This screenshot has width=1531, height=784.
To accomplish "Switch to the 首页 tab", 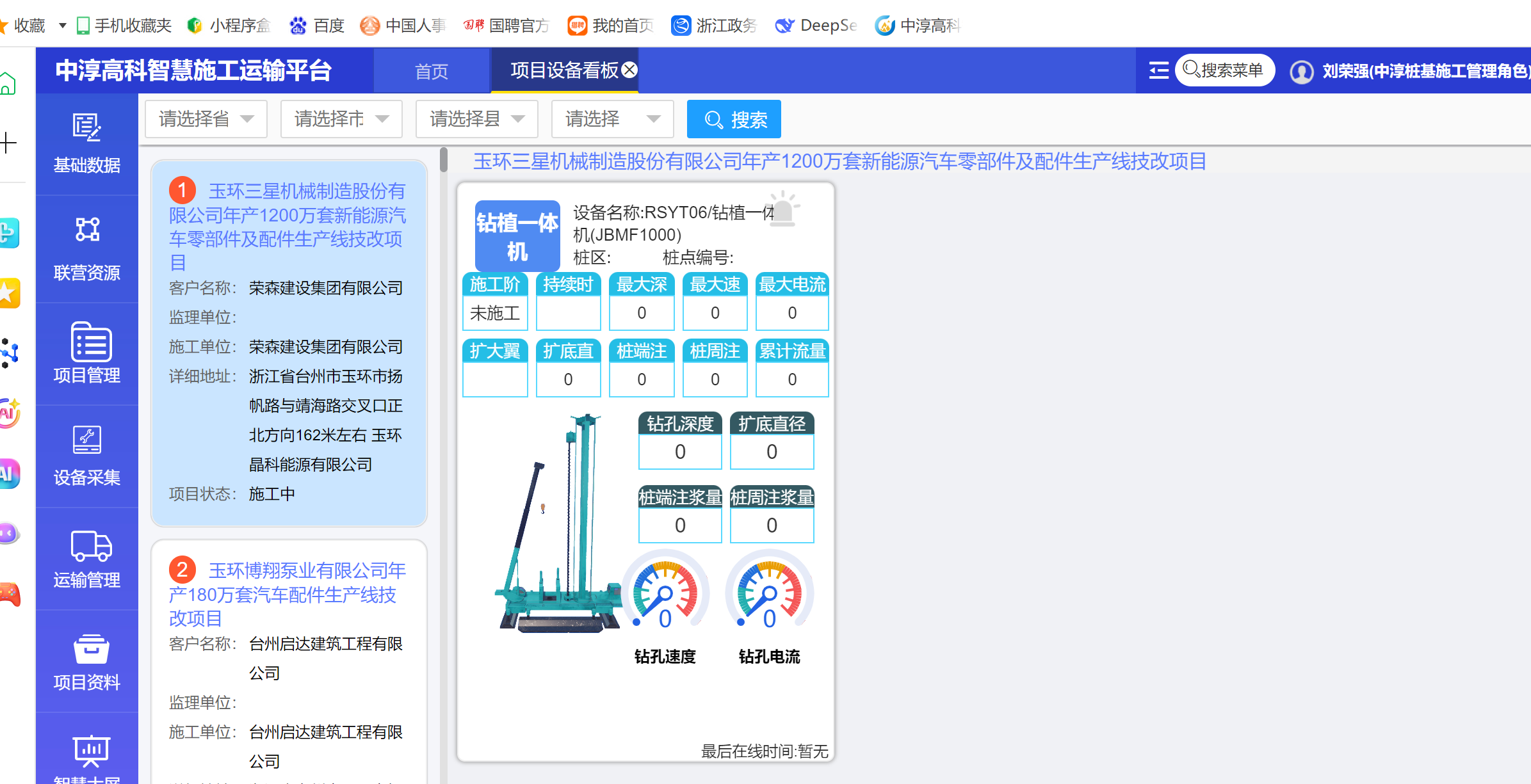I will pyautogui.click(x=431, y=71).
